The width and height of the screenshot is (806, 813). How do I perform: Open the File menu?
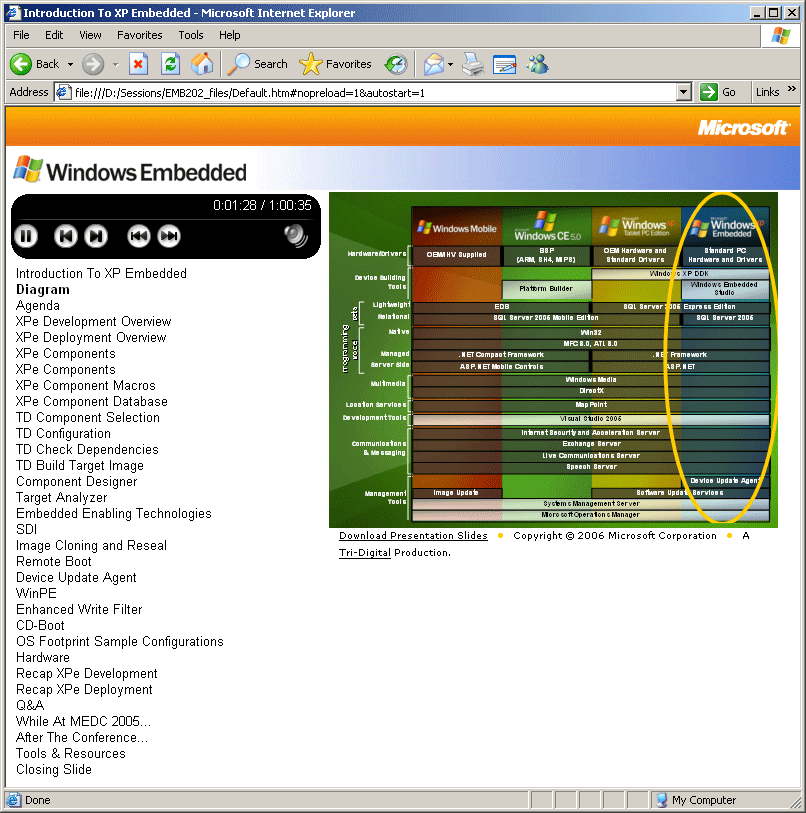21,35
